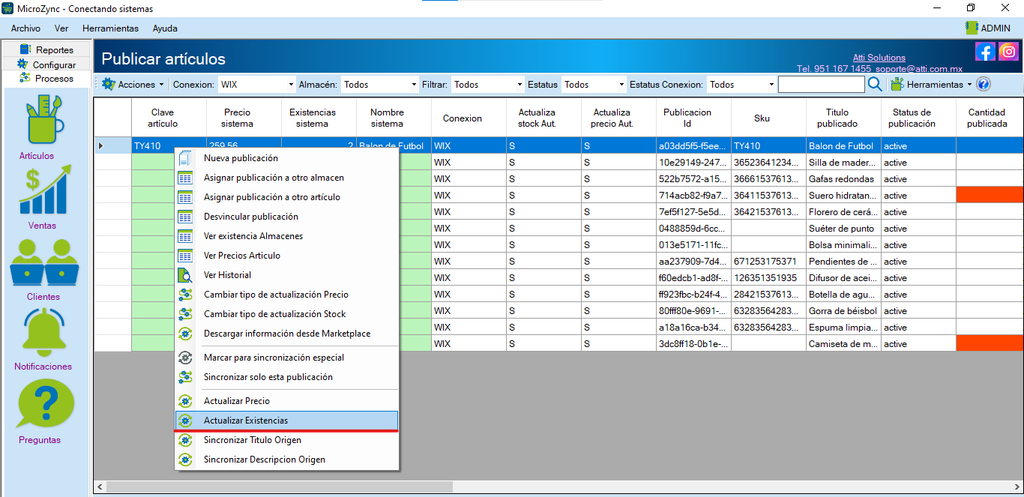Click icon beside Asignar publicación a otro artículo
1024x497 pixels.
(x=185, y=197)
